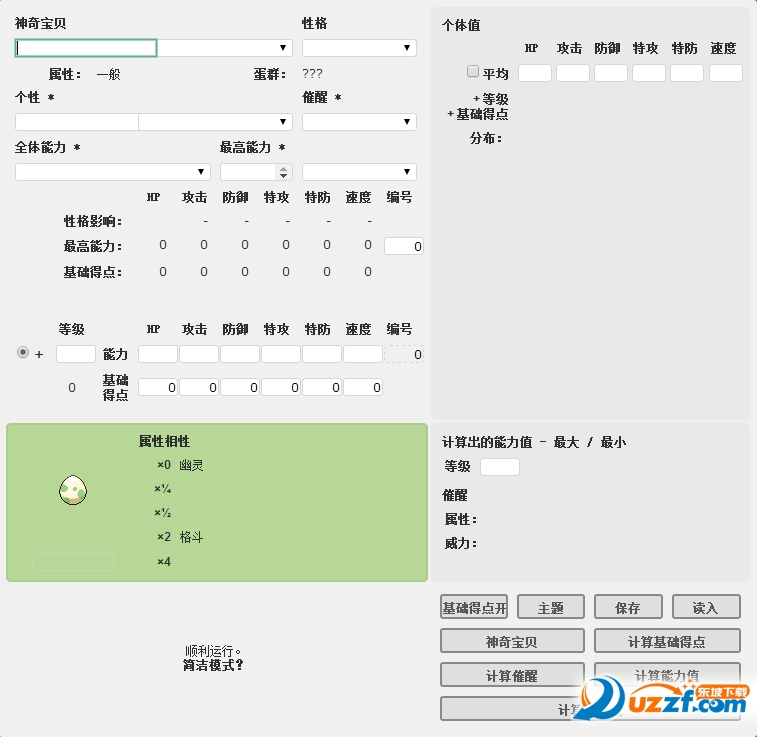Click the Pokémon egg sprite image
The width and height of the screenshot is (757, 737).
tap(73, 489)
